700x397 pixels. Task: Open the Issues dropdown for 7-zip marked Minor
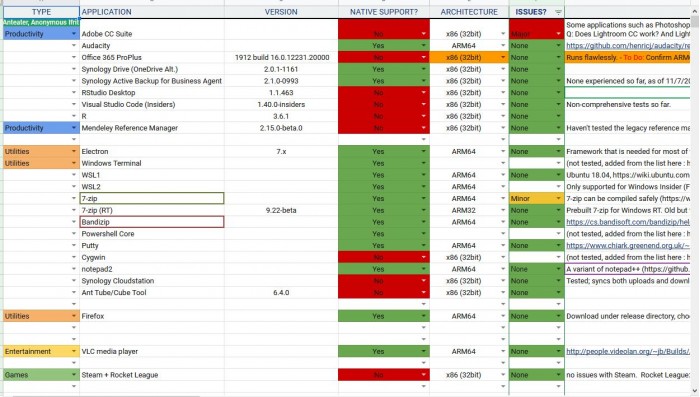point(558,198)
